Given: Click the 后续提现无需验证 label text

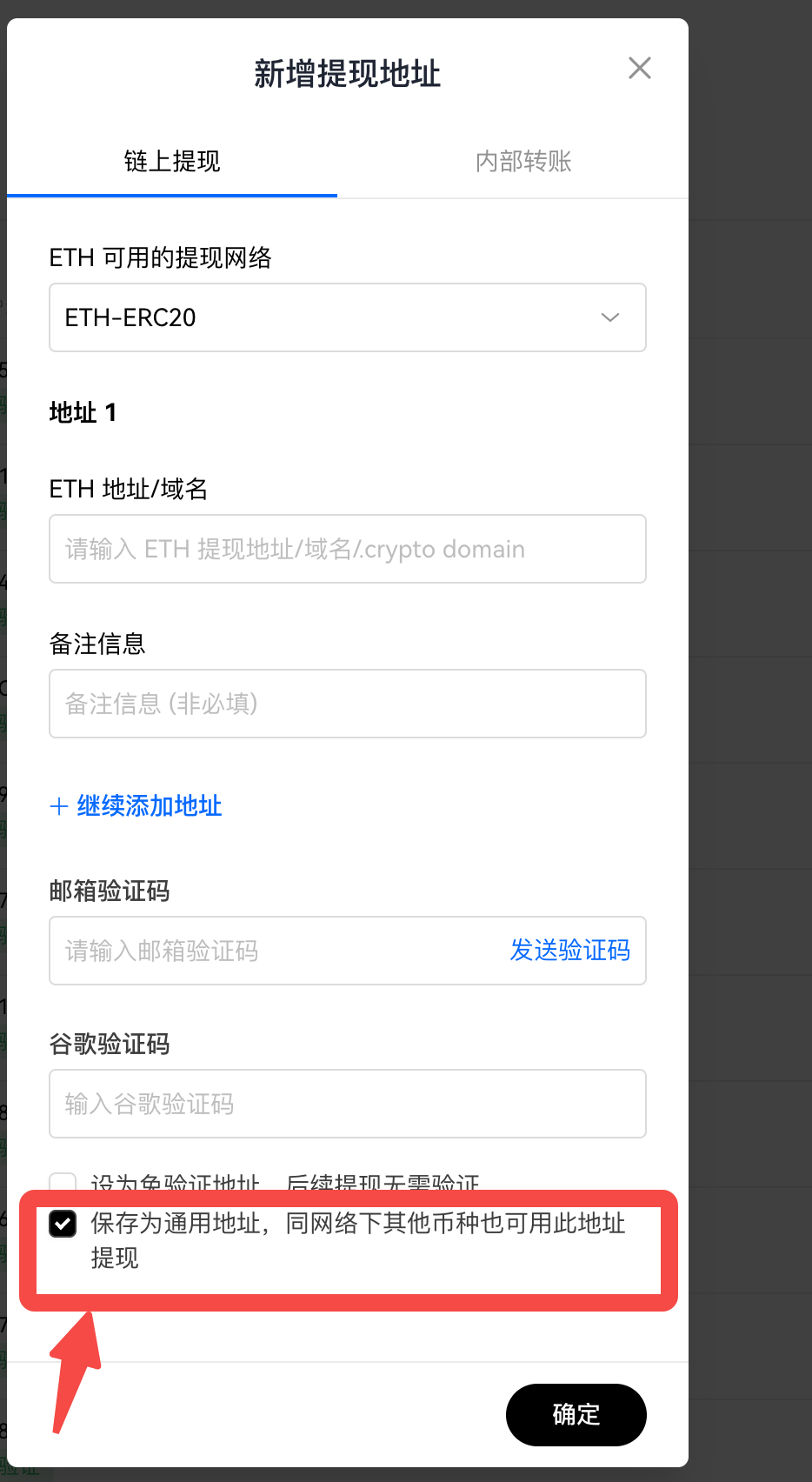Looking at the screenshot, I should [383, 1183].
